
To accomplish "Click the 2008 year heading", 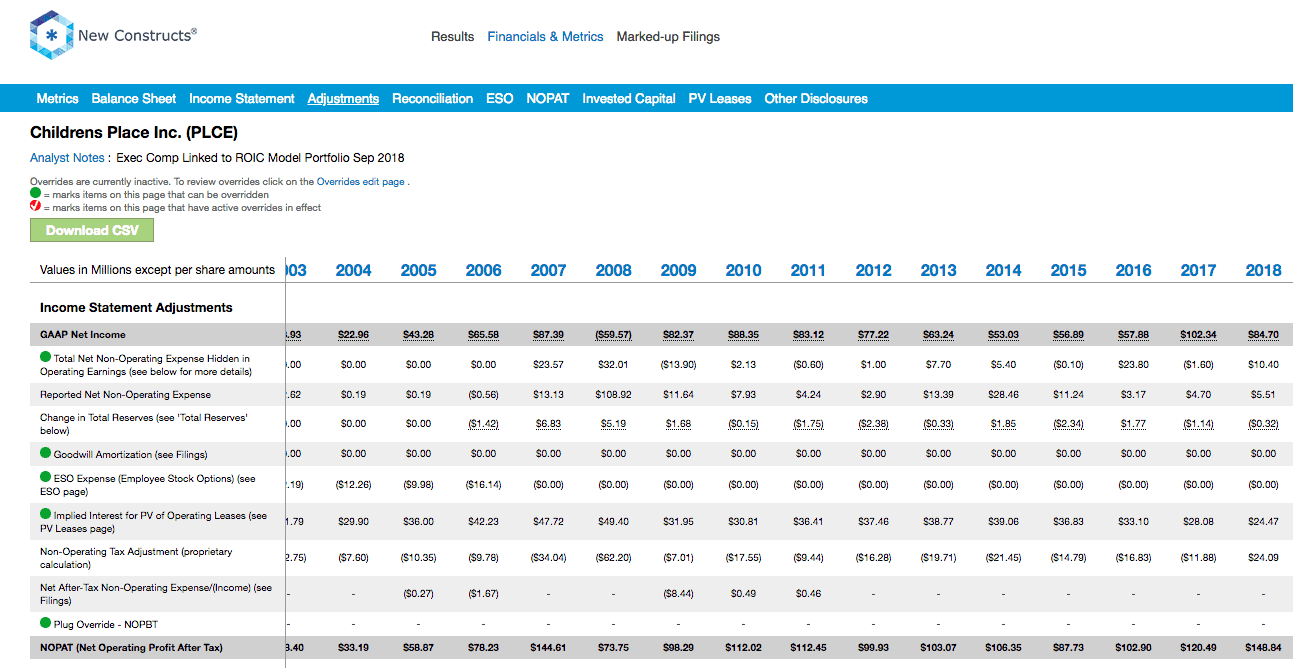I will [613, 270].
